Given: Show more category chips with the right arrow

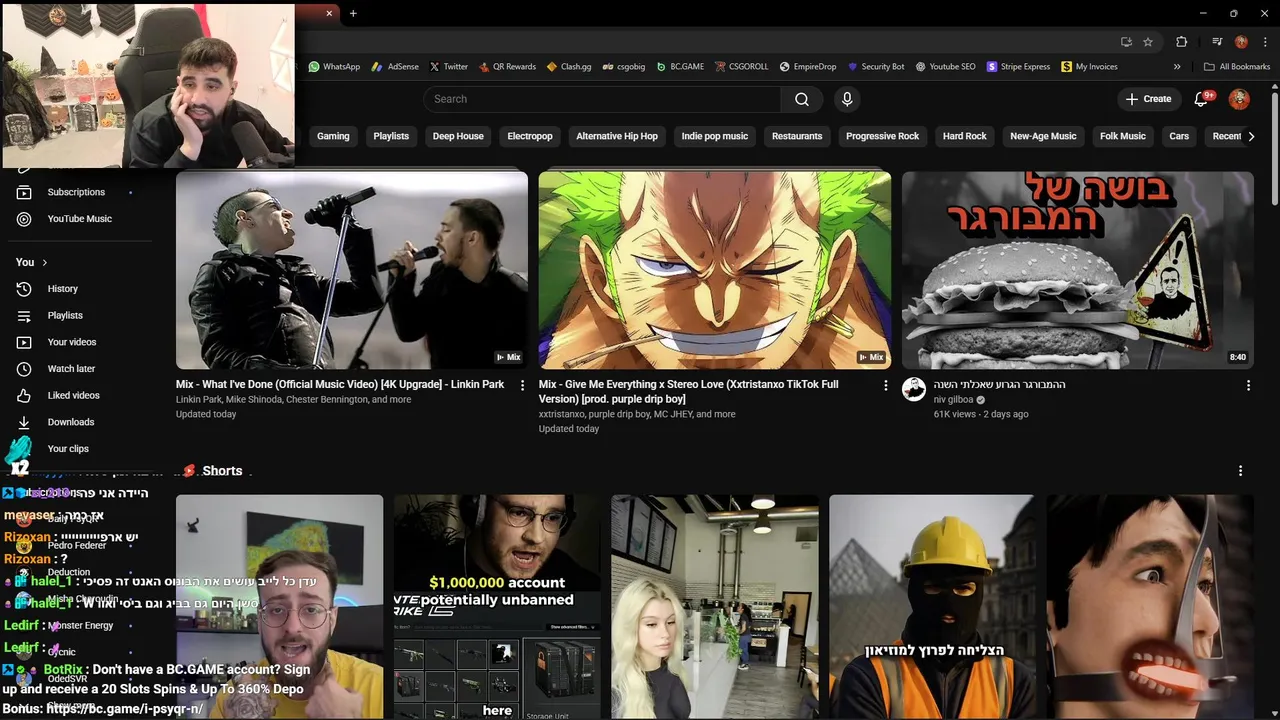Looking at the screenshot, I should (x=1251, y=136).
